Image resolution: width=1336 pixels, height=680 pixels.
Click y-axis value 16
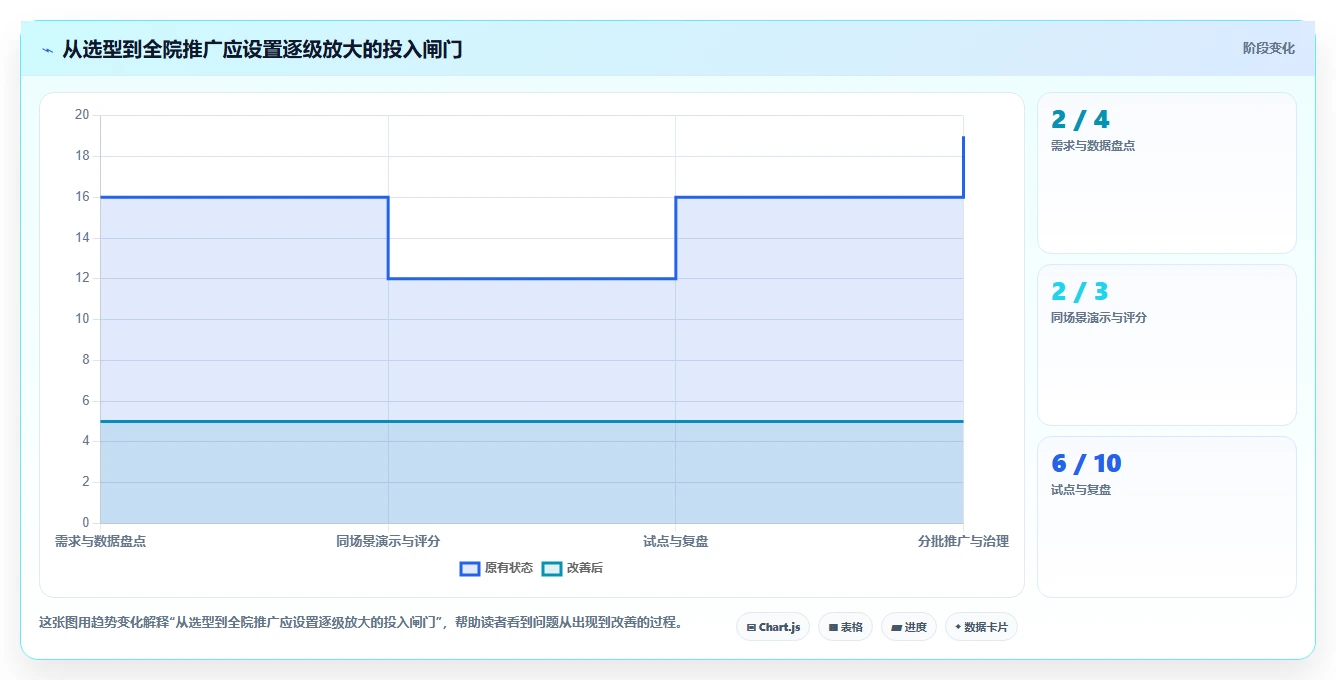pos(82,197)
